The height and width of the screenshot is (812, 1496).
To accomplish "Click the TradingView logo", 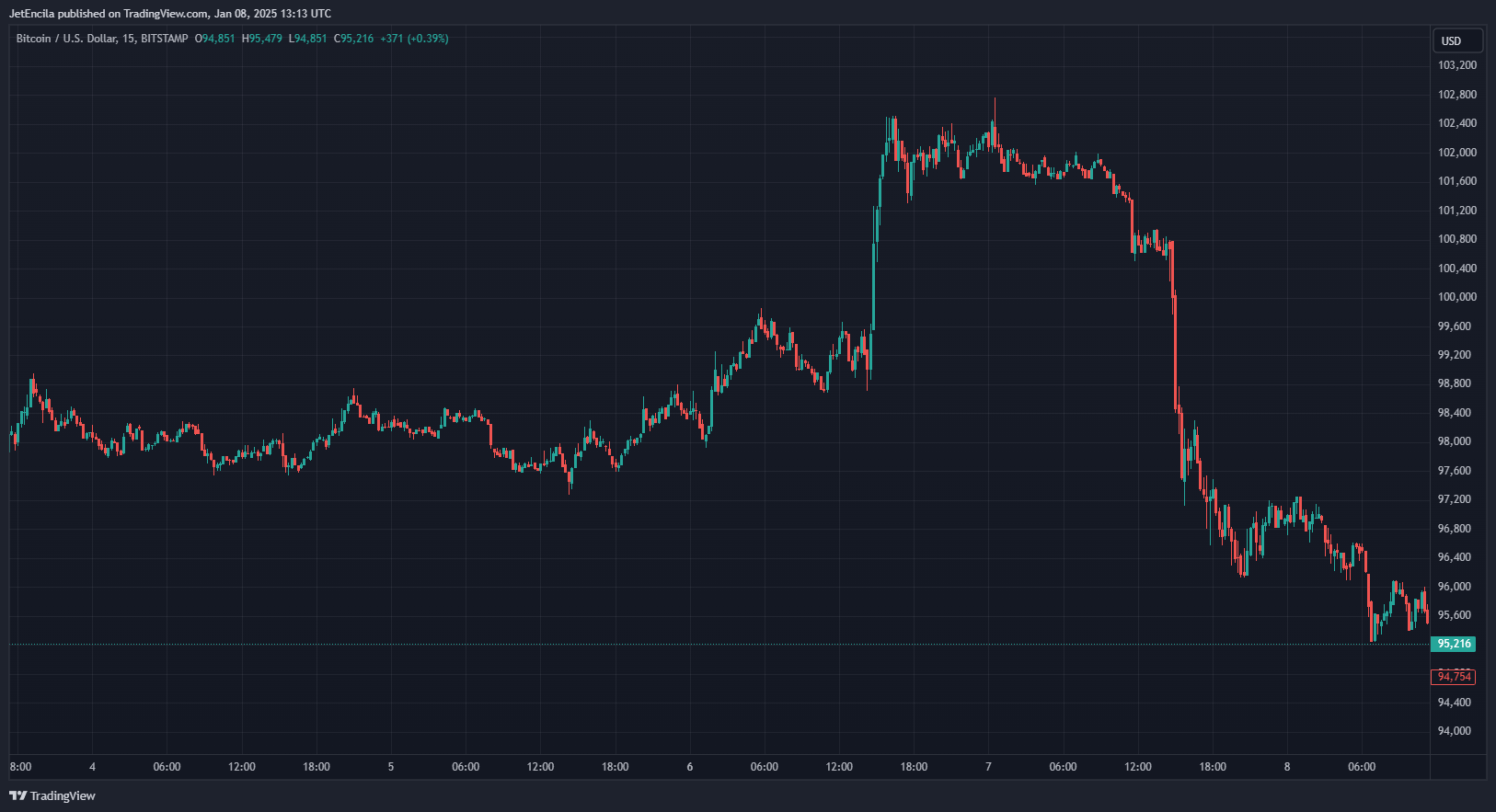I will [x=52, y=795].
